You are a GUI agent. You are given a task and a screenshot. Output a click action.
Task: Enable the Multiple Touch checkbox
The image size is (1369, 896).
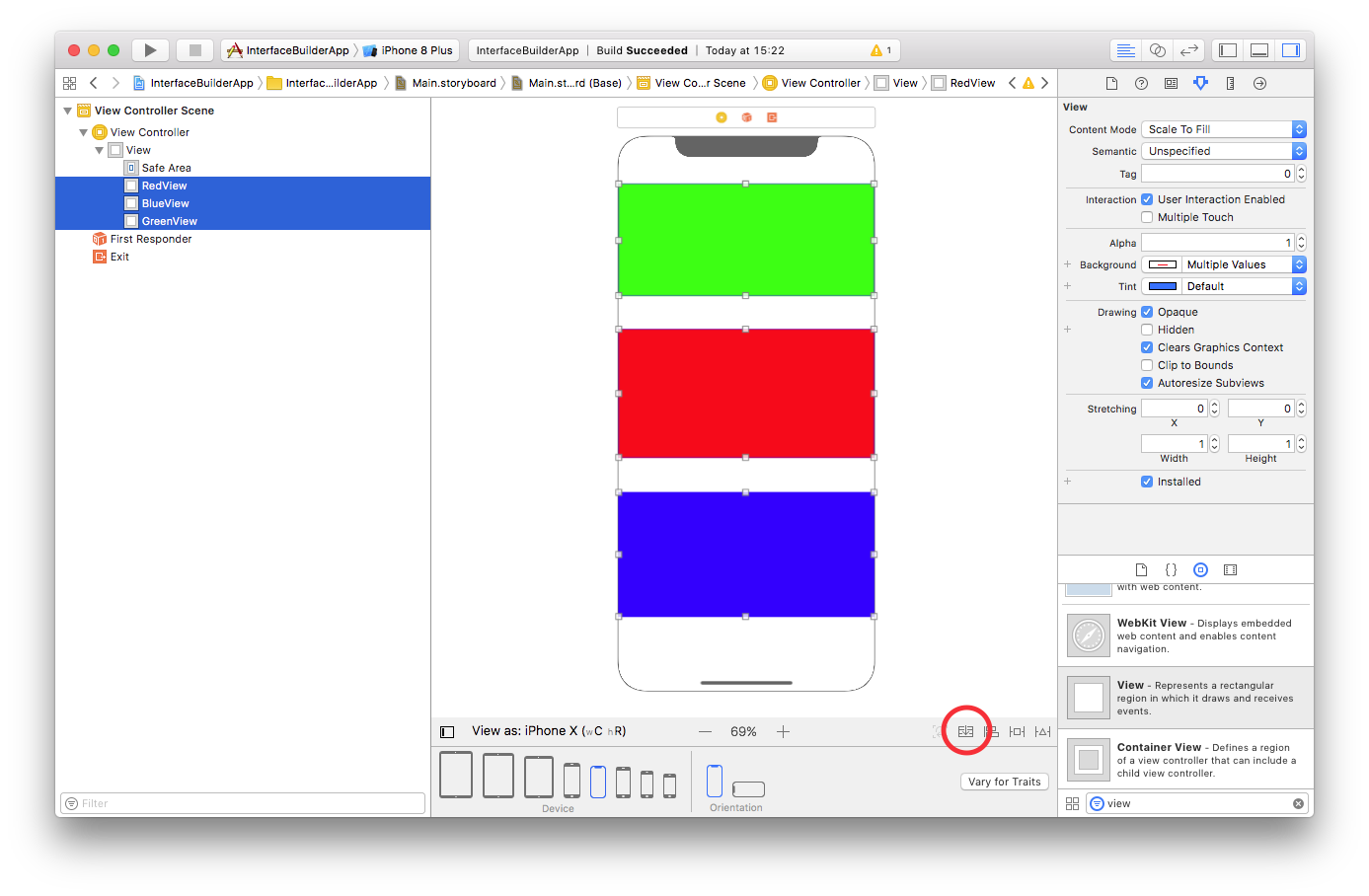[x=1146, y=217]
